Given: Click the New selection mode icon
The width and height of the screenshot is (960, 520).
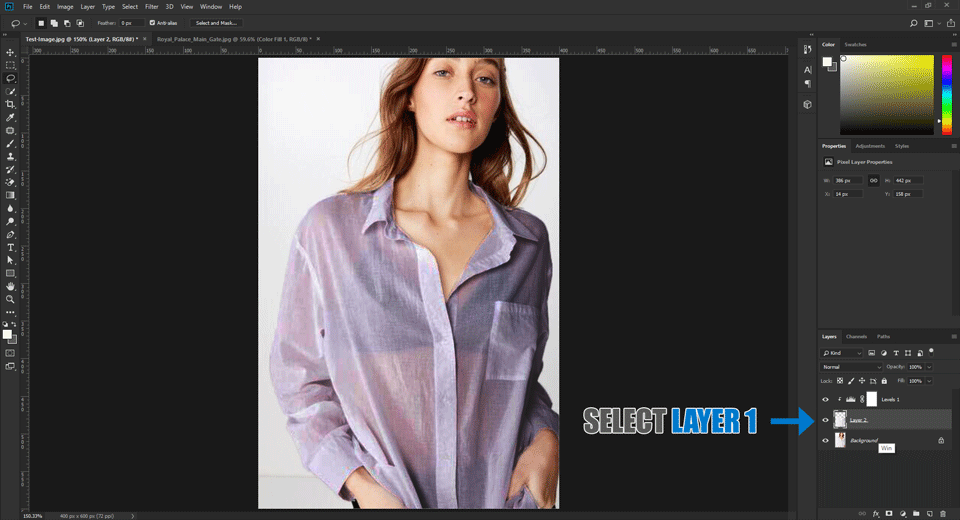Looking at the screenshot, I should pos(41,23).
